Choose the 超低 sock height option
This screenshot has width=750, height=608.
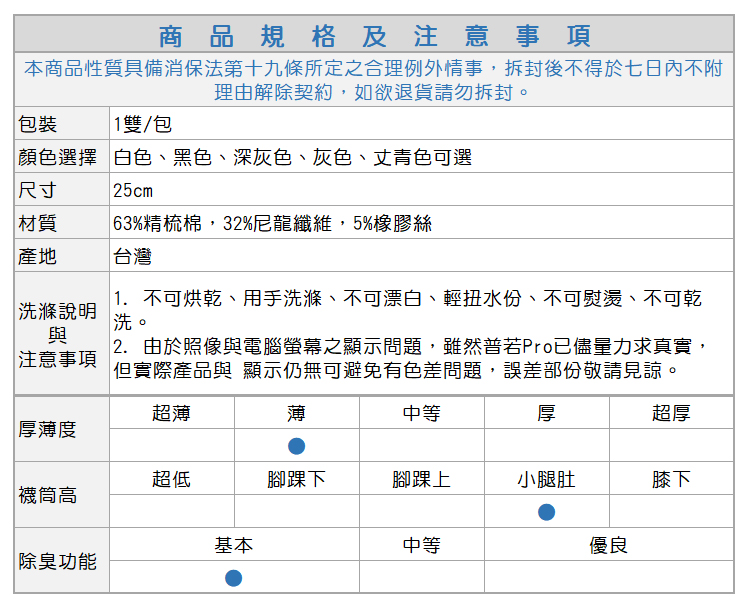(x=171, y=479)
